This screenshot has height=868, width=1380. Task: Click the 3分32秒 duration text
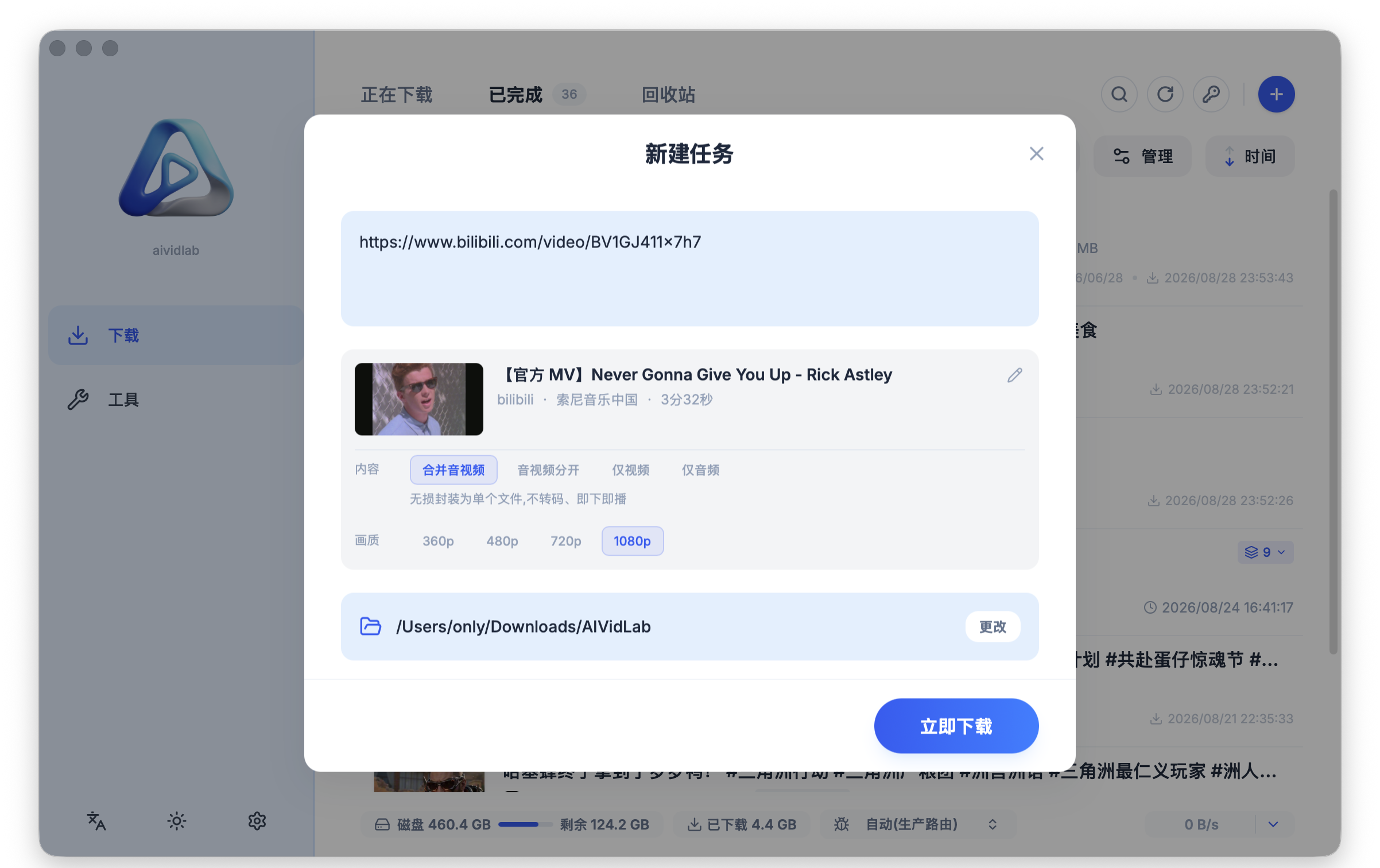coord(687,400)
